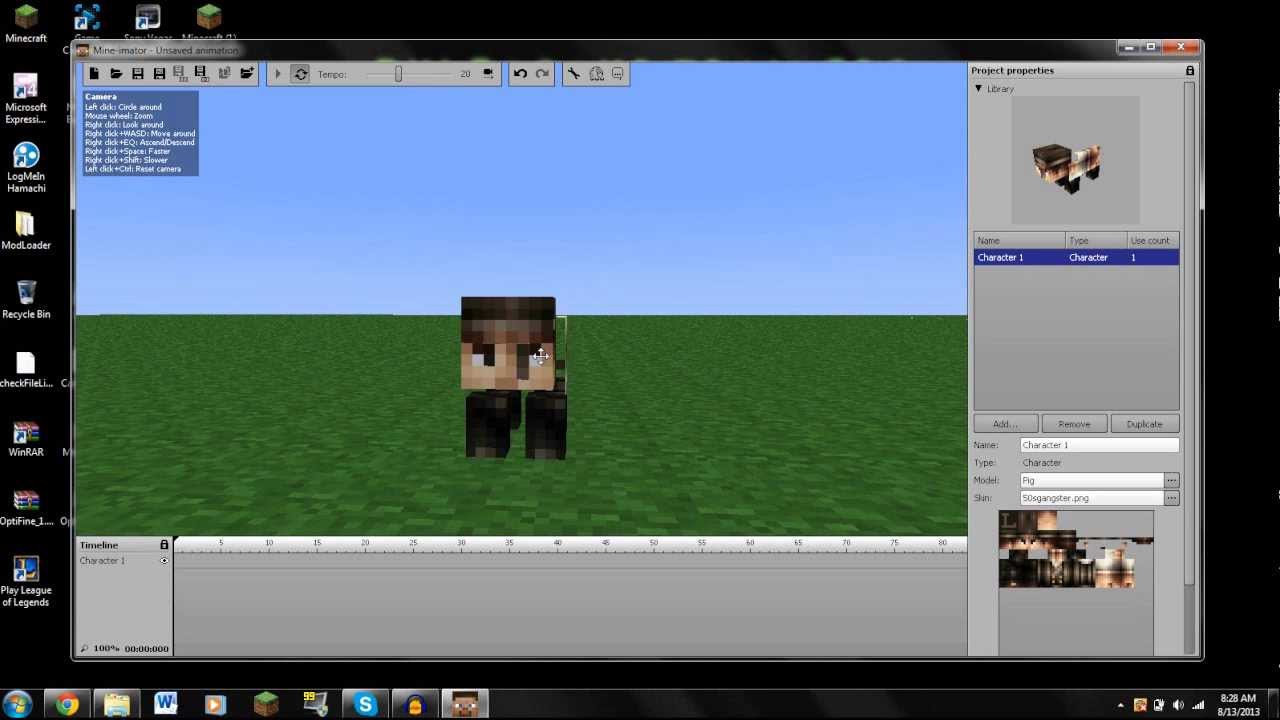The image size is (1280, 720).
Task: Toggle visibility of Character 1 in timeline
Action: click(164, 561)
